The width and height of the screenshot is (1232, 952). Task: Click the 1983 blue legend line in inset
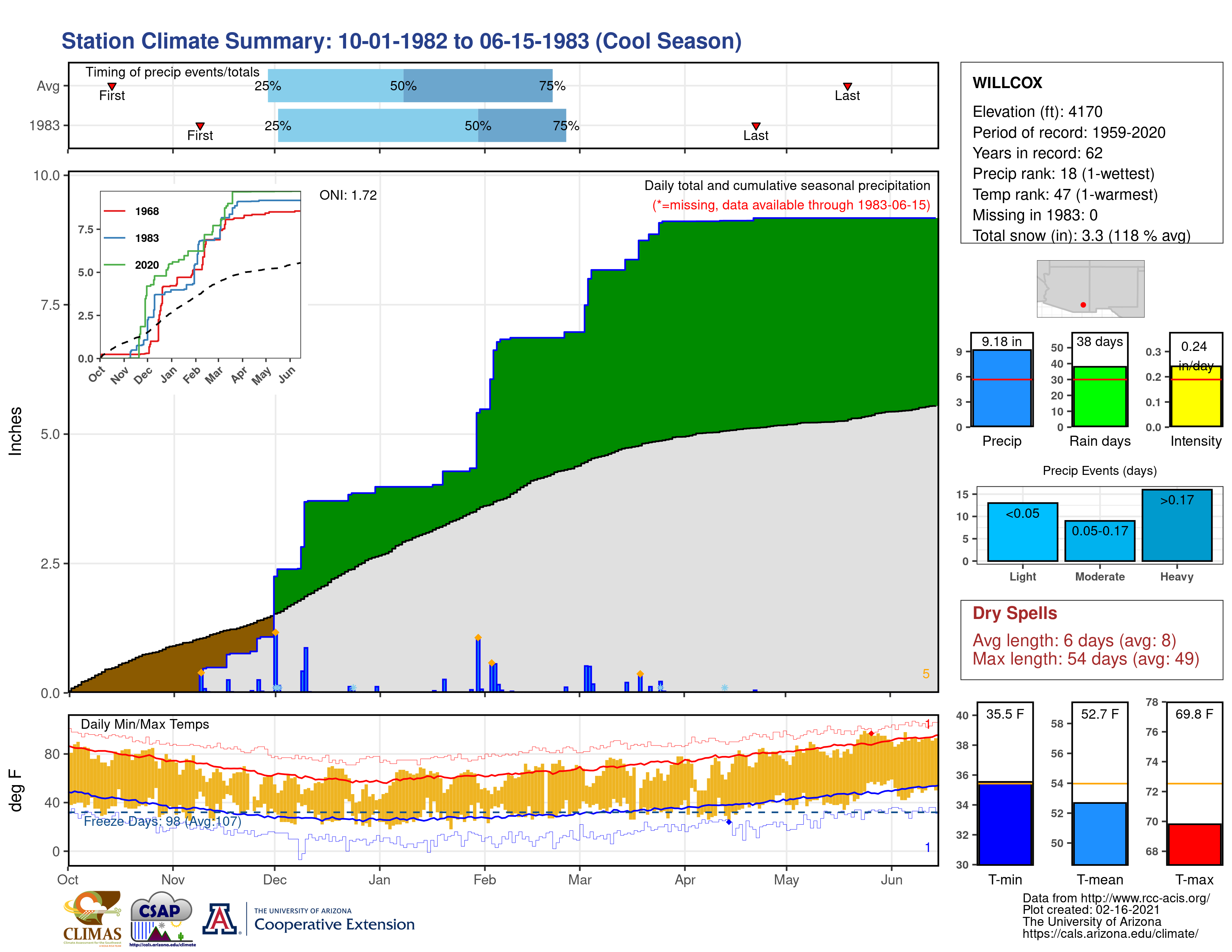pyautogui.click(x=115, y=238)
